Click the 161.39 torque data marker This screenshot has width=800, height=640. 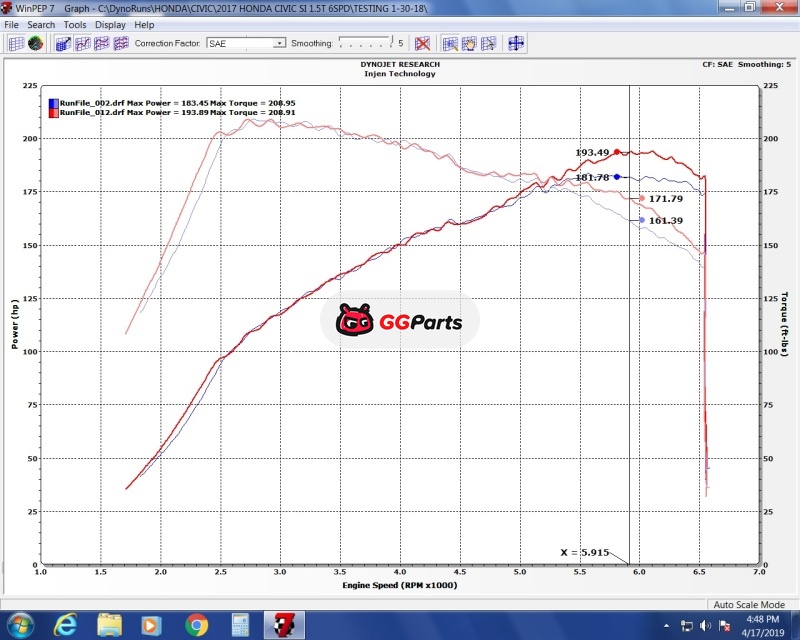pos(641,220)
